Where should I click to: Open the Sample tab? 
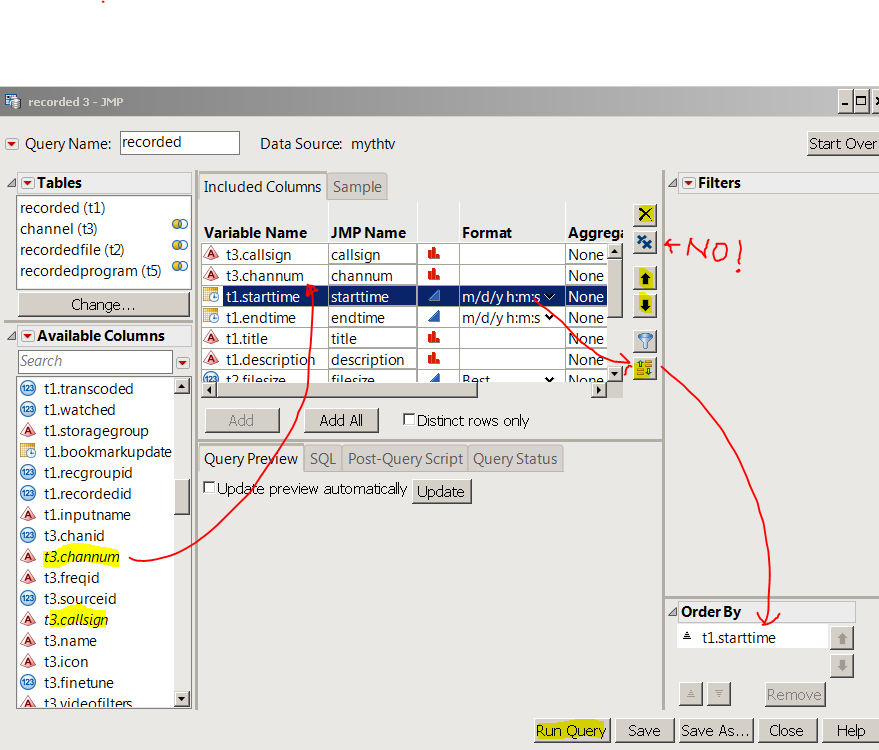pyautogui.click(x=356, y=186)
